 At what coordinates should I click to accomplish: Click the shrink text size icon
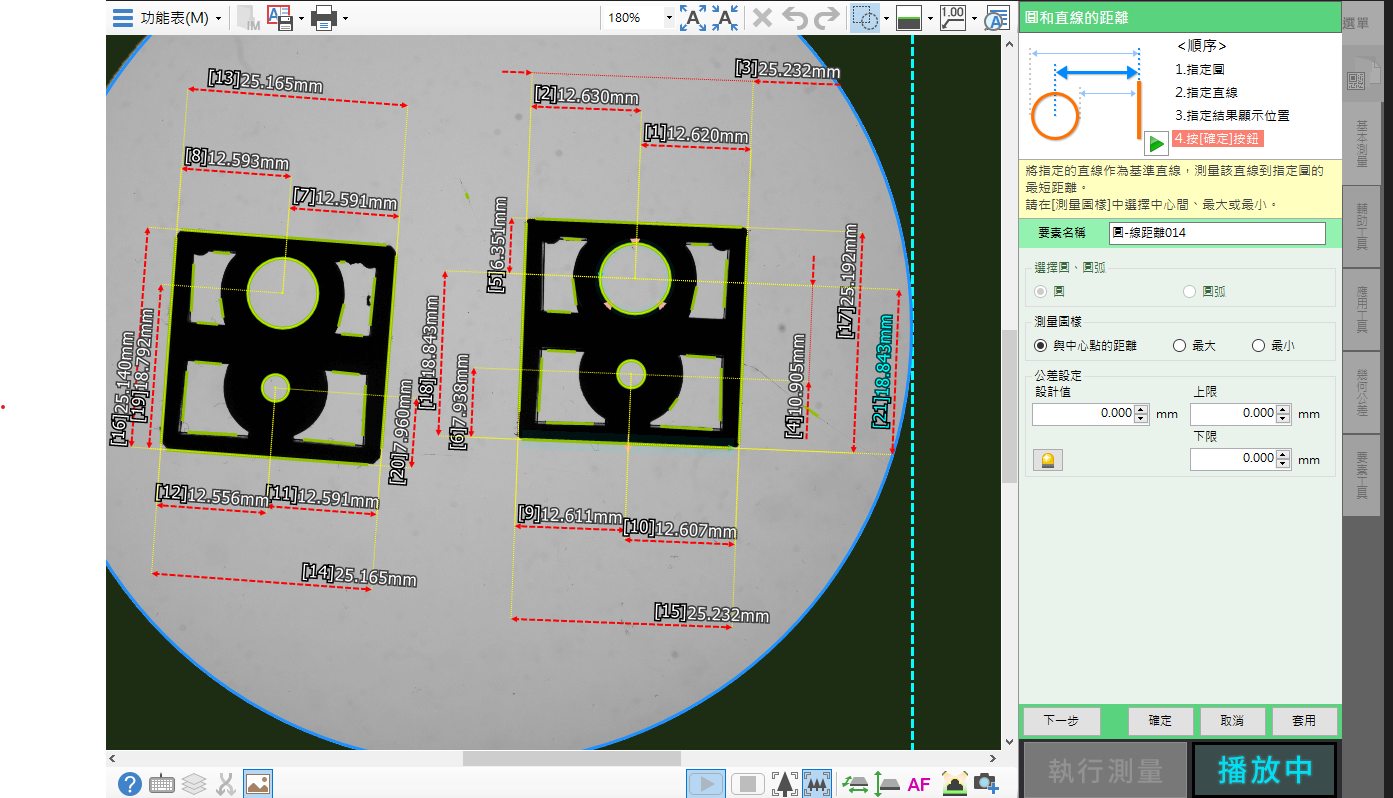(x=725, y=18)
